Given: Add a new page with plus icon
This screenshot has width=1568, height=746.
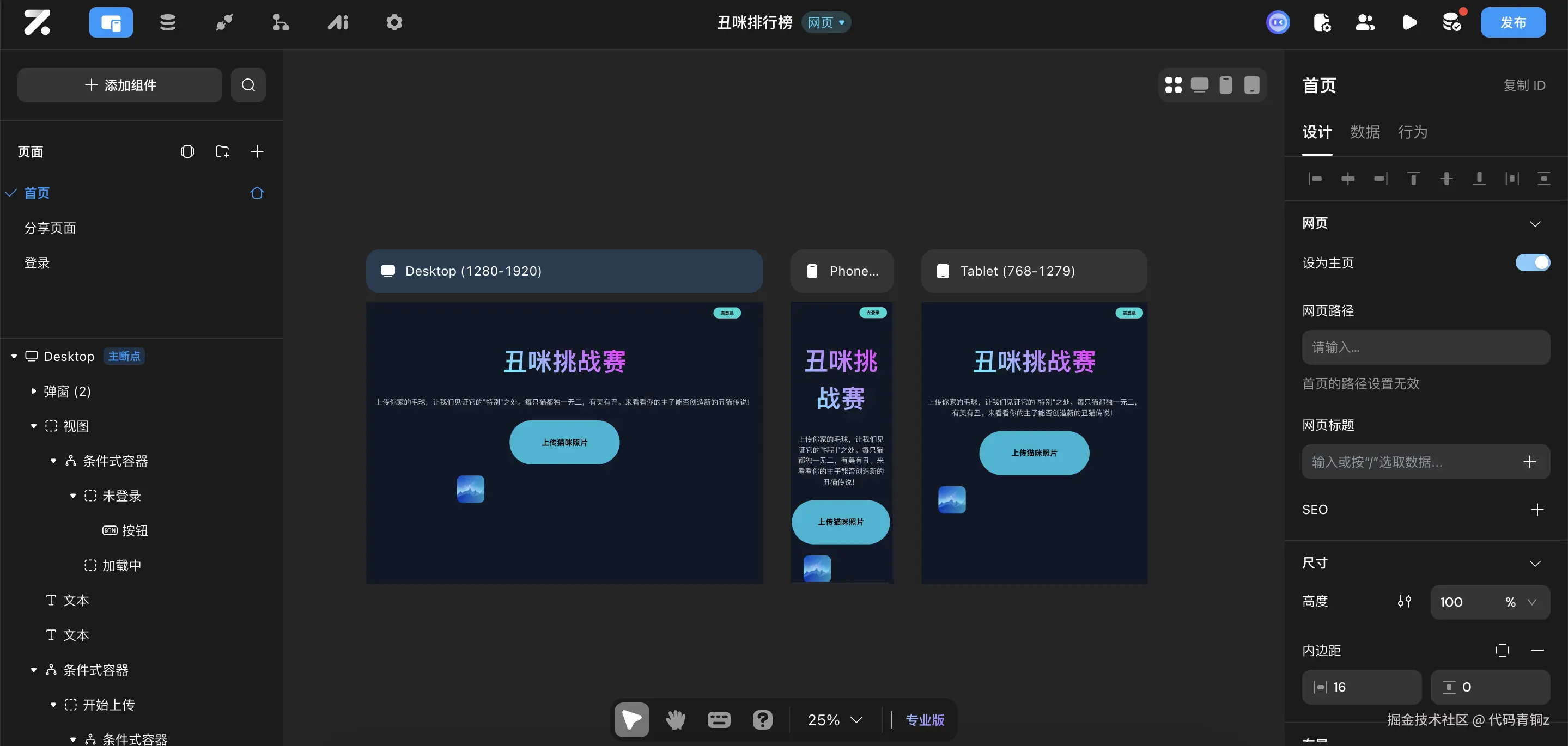Looking at the screenshot, I should click(x=257, y=151).
